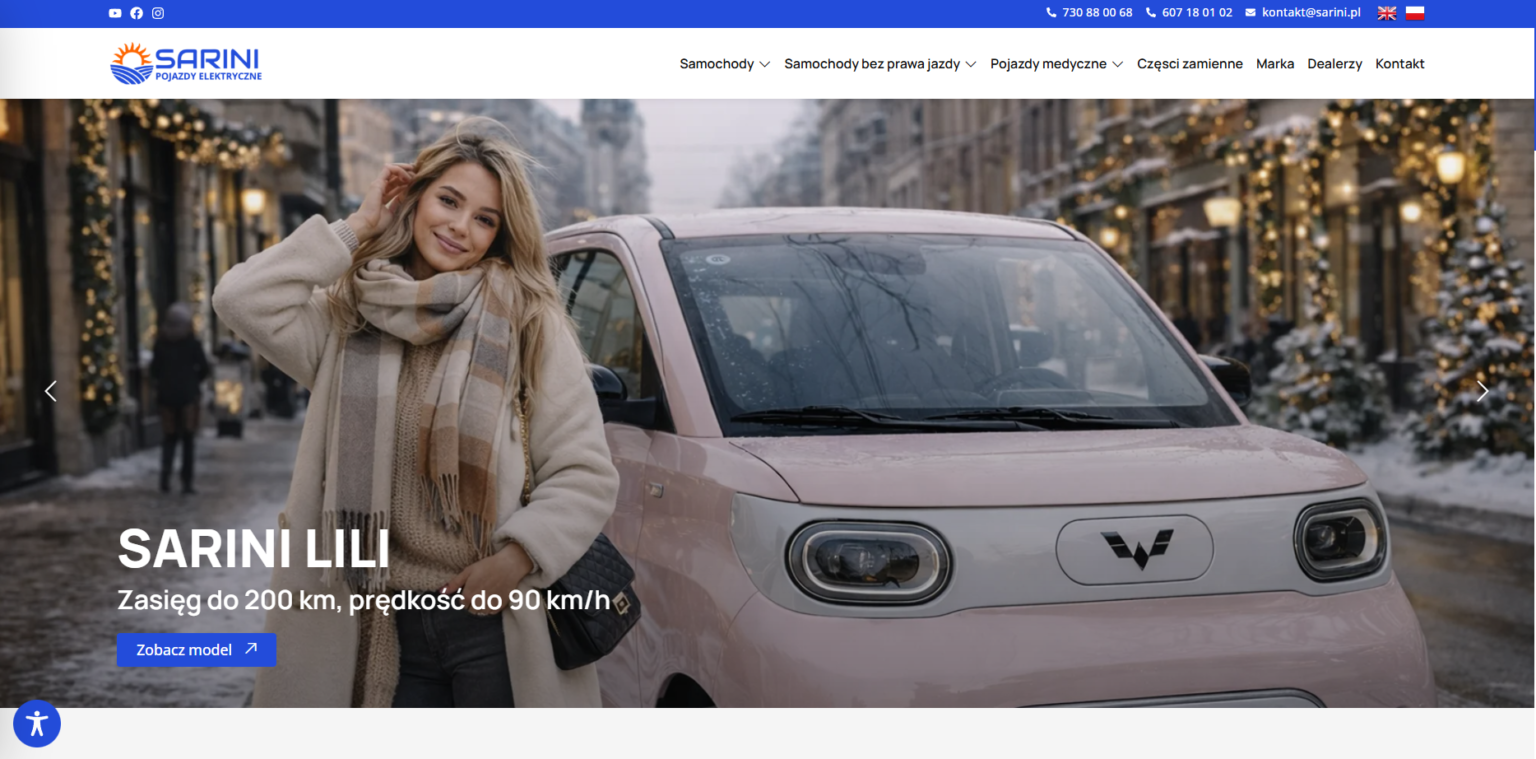Image resolution: width=1536 pixels, height=759 pixels.
Task: Email kontakt@sarini.pl link
Action: click(1312, 13)
